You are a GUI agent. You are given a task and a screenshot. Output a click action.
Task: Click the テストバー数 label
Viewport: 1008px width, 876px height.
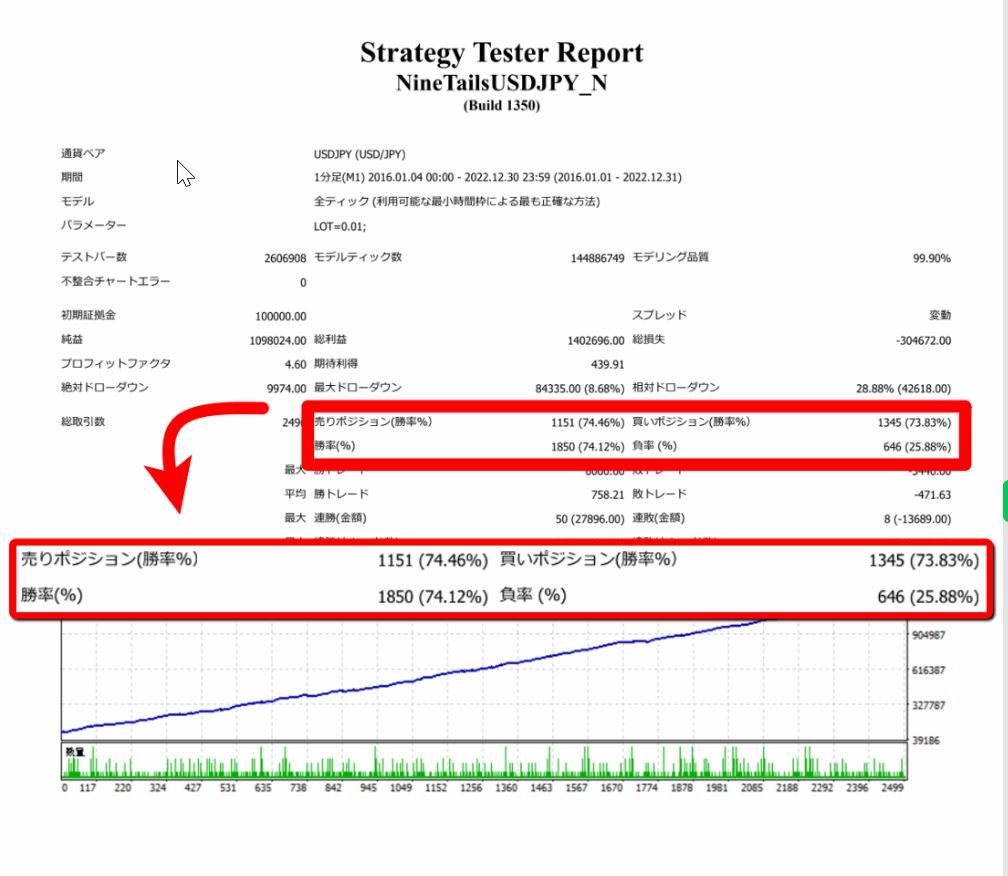click(x=94, y=257)
